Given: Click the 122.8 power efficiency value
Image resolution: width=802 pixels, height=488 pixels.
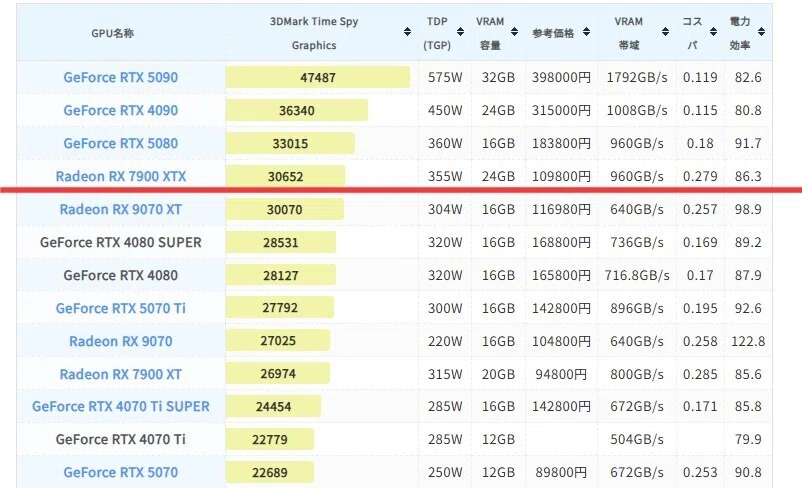Looking at the screenshot, I should click(x=748, y=341).
